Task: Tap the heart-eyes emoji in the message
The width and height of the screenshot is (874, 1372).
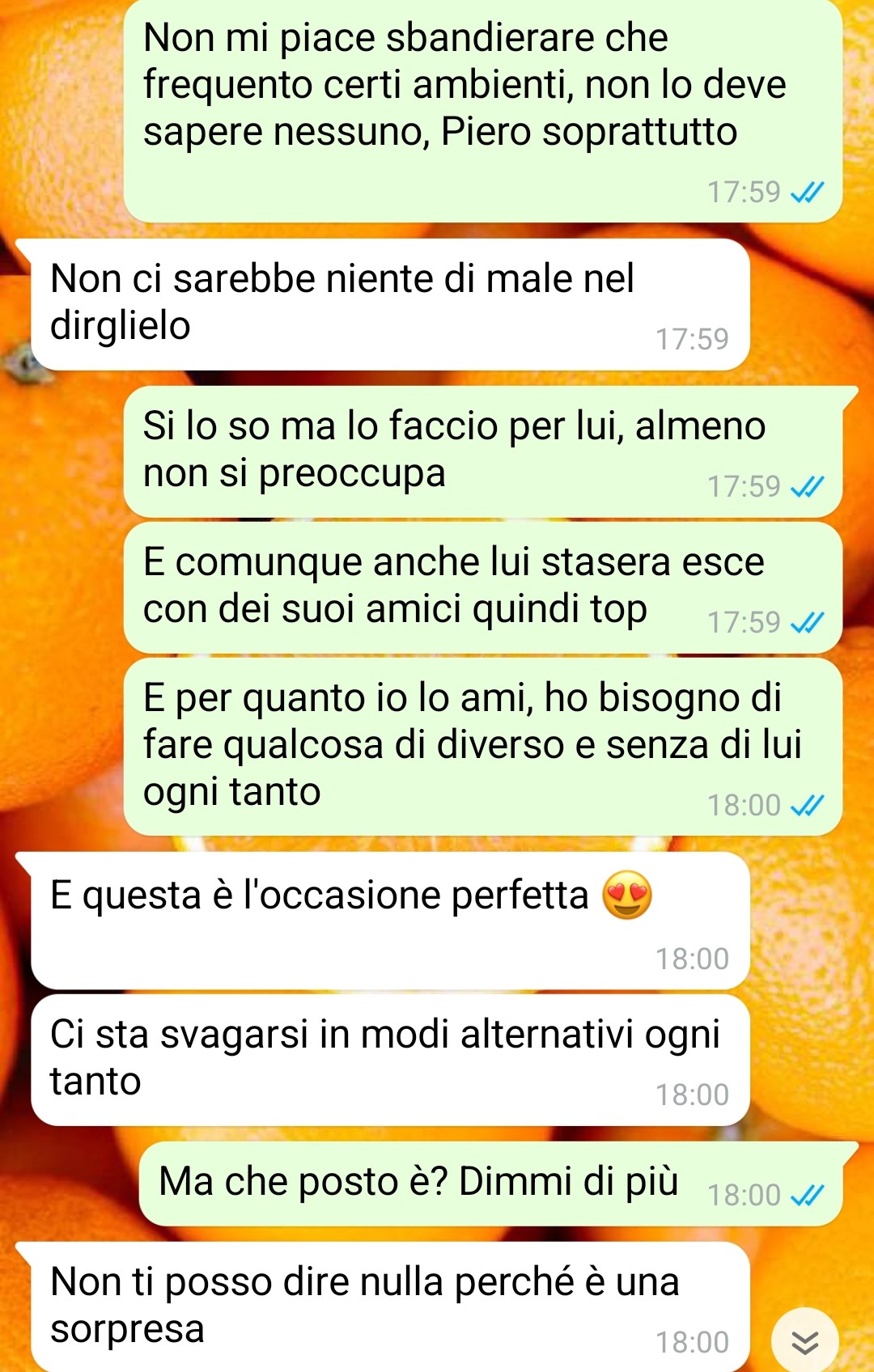Action: [627, 896]
